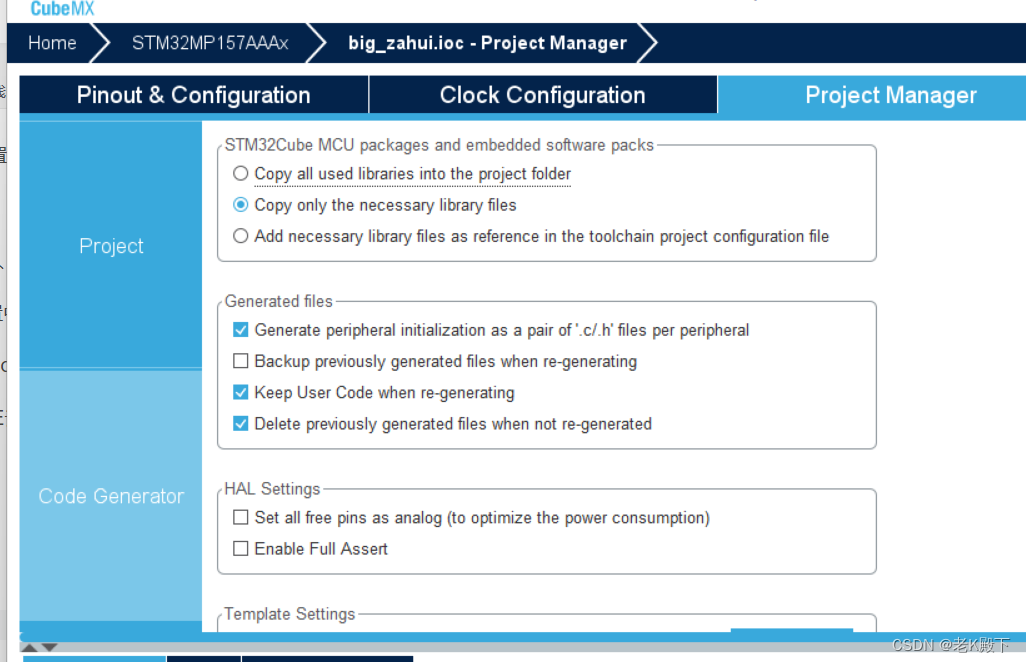Open the Project side section
The width and height of the screenshot is (1026, 662).
pyautogui.click(x=111, y=246)
